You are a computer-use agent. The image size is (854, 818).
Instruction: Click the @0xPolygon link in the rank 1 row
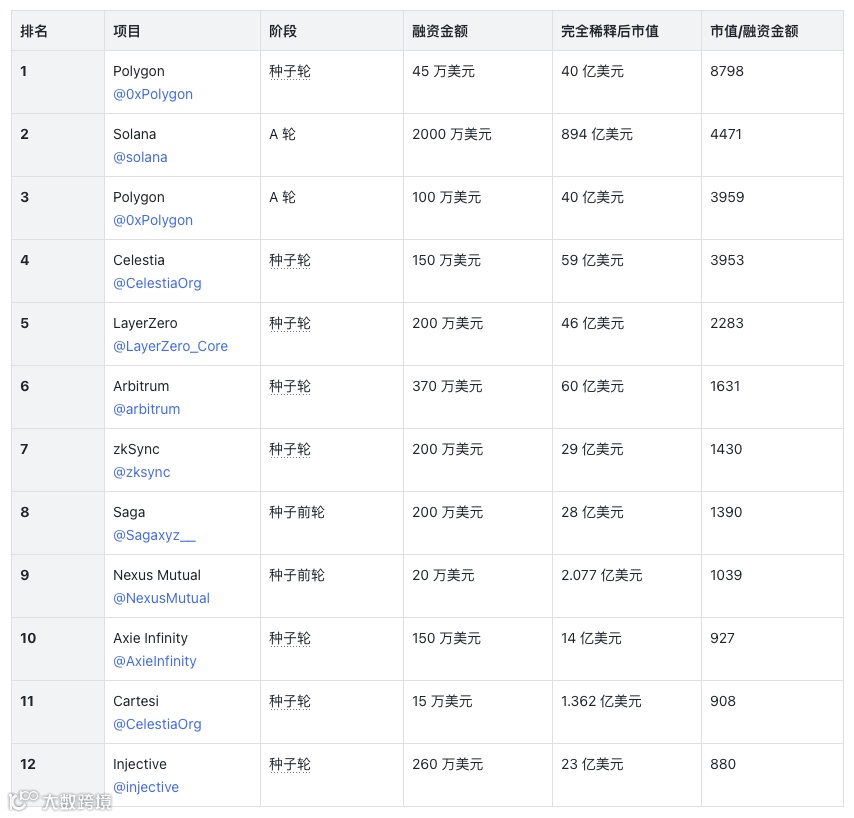coord(153,94)
